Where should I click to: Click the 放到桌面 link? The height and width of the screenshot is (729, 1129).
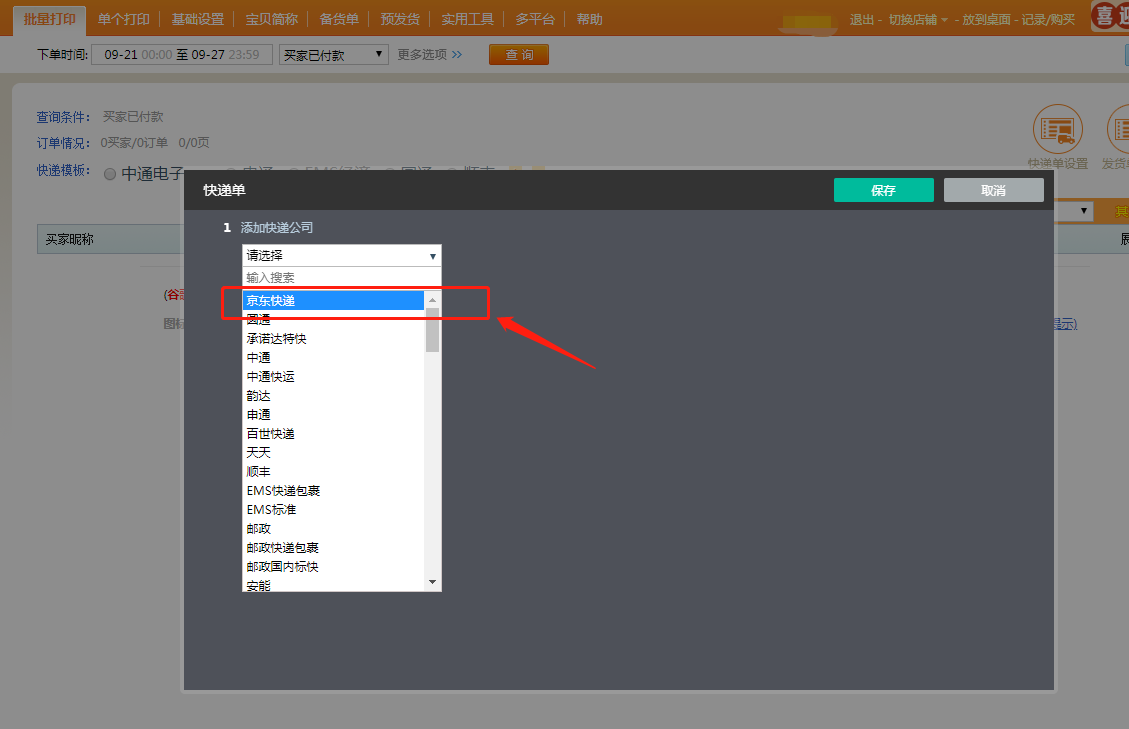986,19
